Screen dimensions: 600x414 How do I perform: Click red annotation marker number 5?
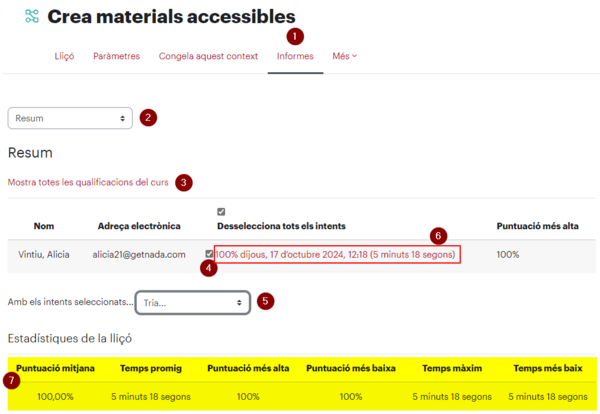click(265, 301)
